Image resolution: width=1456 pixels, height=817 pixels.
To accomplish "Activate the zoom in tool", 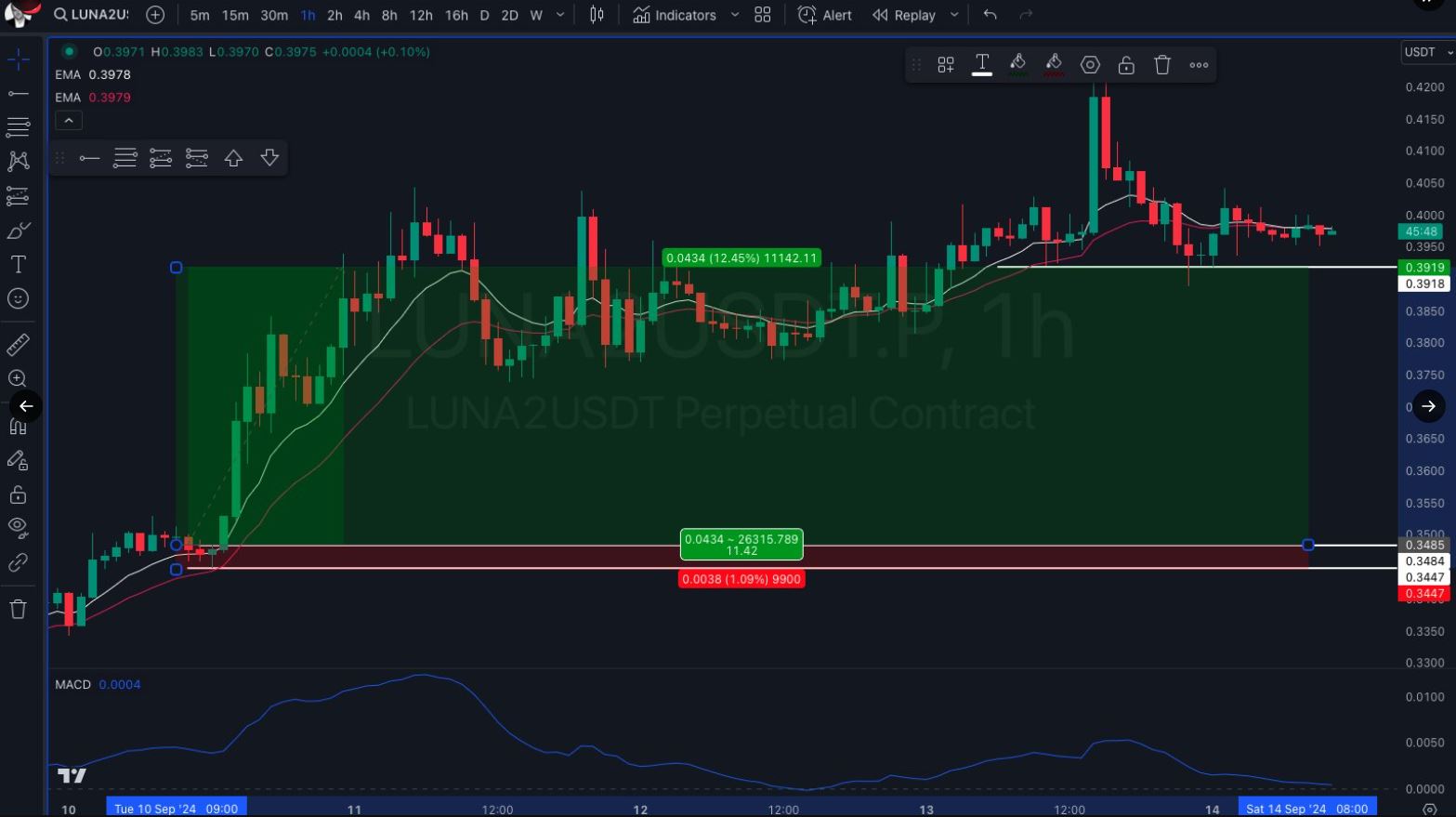I will [x=18, y=378].
